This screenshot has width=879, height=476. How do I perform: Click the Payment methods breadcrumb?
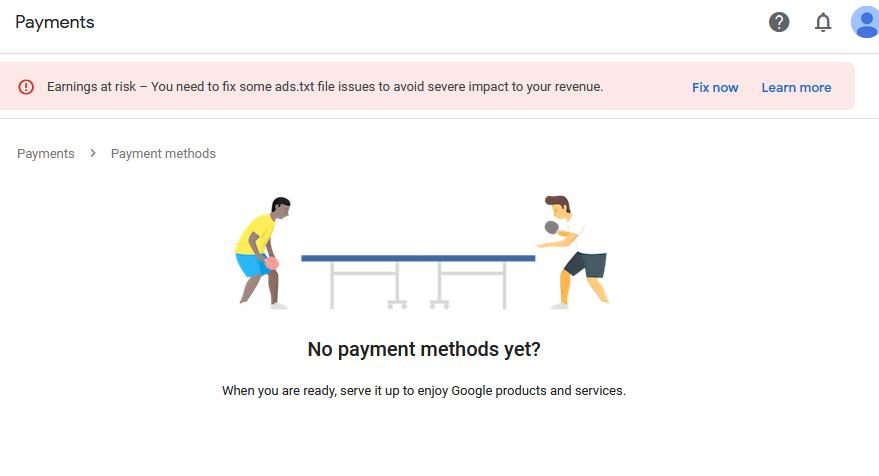tap(163, 154)
